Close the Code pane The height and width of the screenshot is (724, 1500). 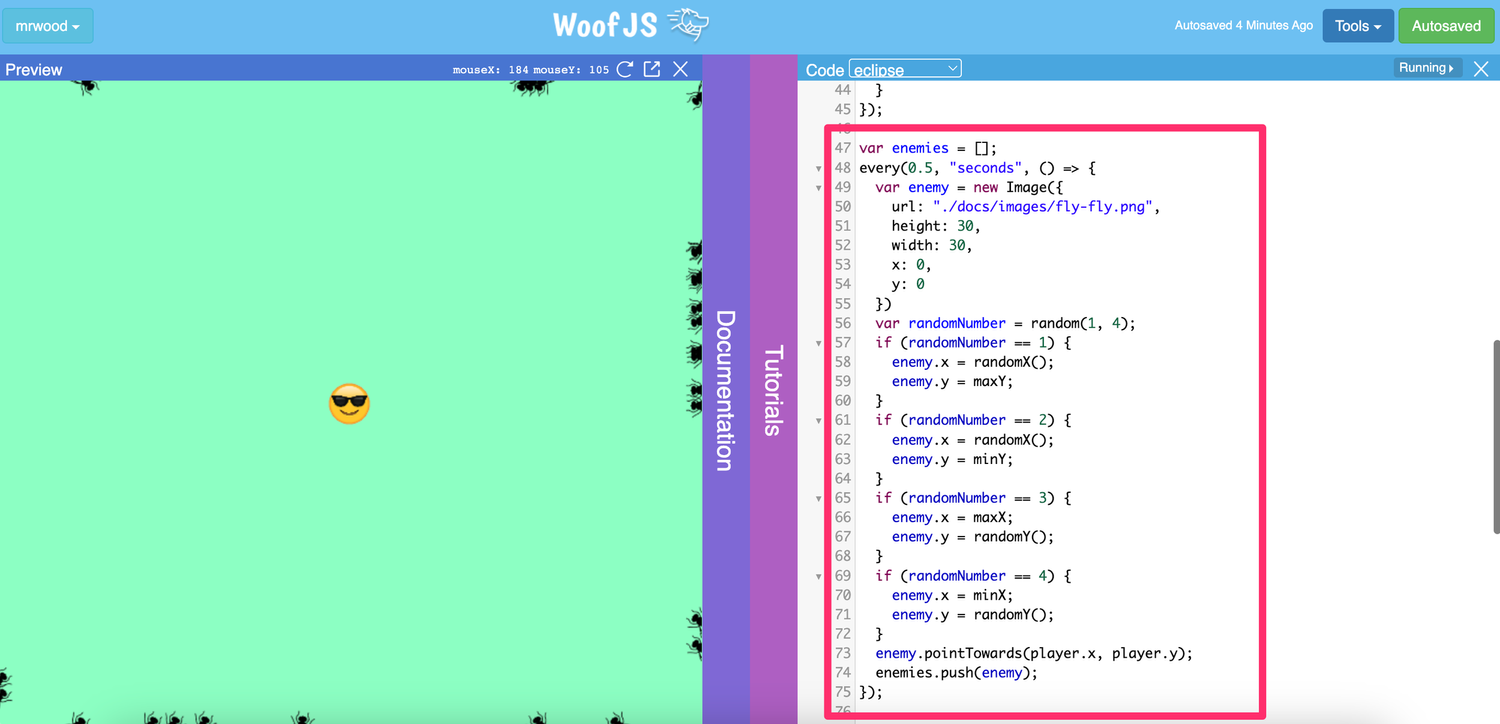click(x=1481, y=68)
